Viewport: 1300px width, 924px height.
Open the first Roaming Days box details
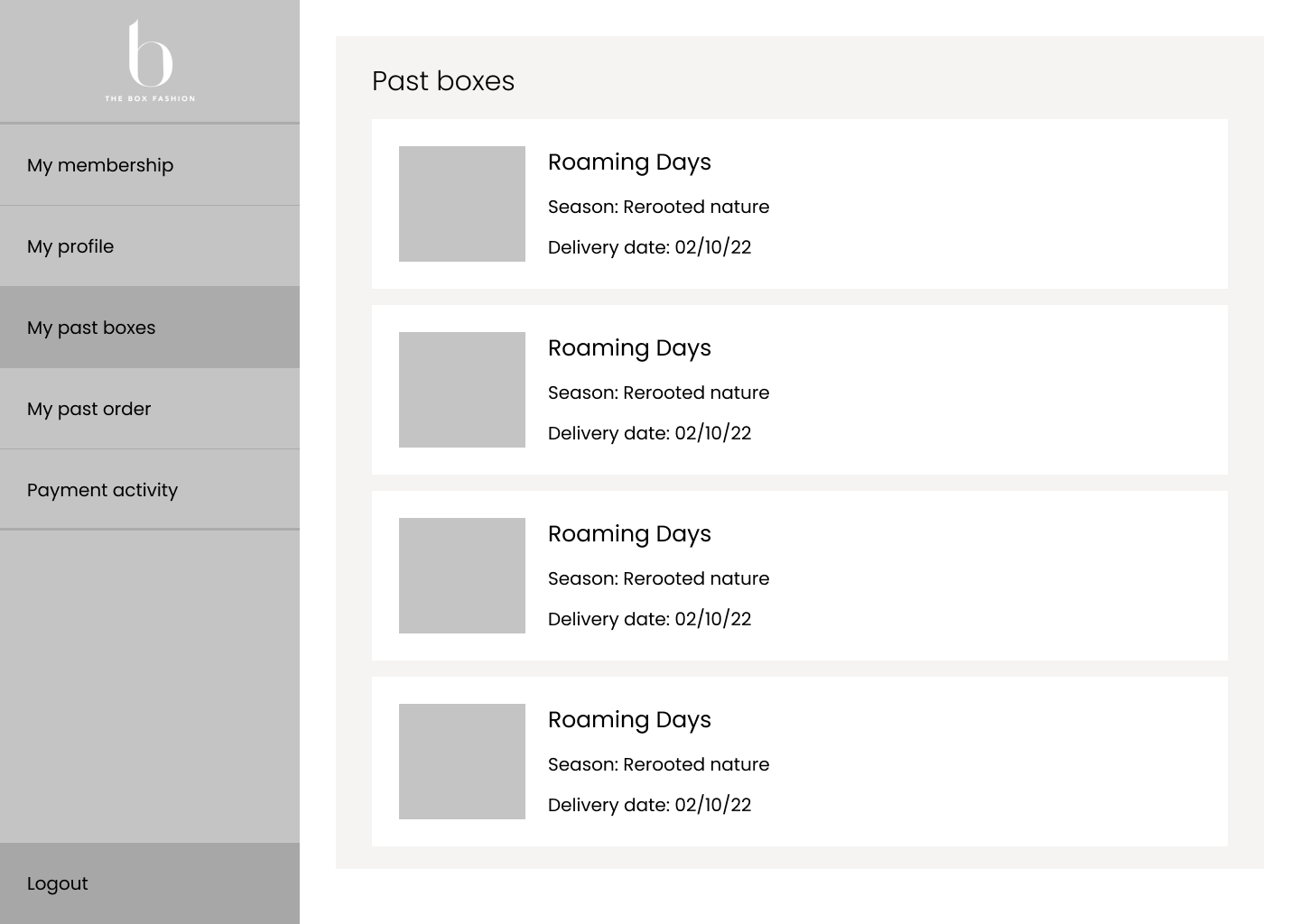630,162
